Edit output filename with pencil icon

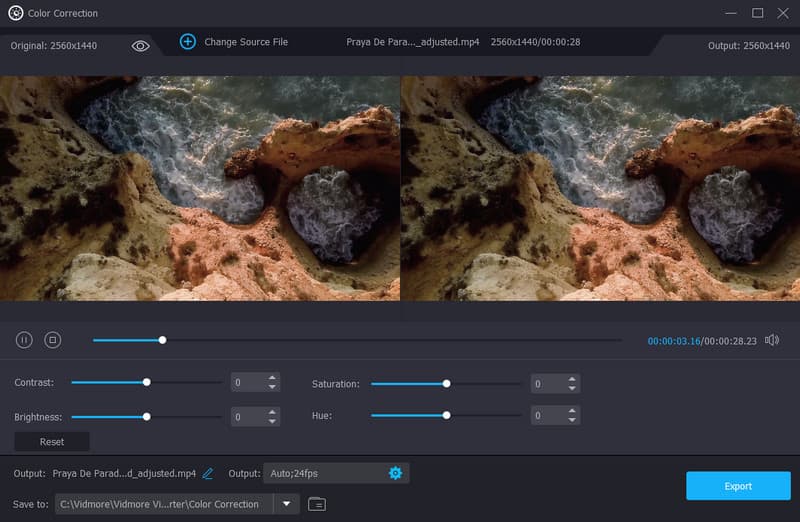[x=208, y=473]
